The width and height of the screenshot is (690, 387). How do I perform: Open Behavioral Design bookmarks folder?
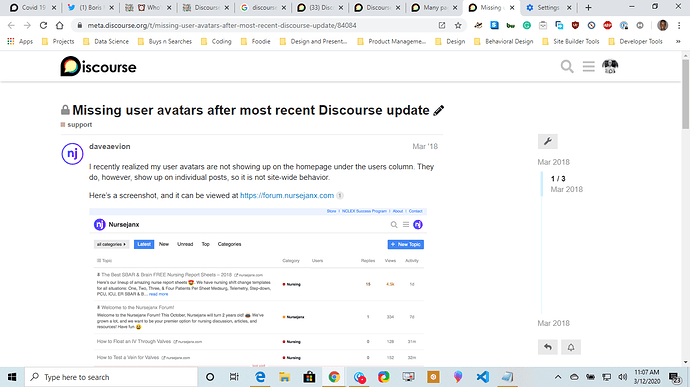click(503, 41)
